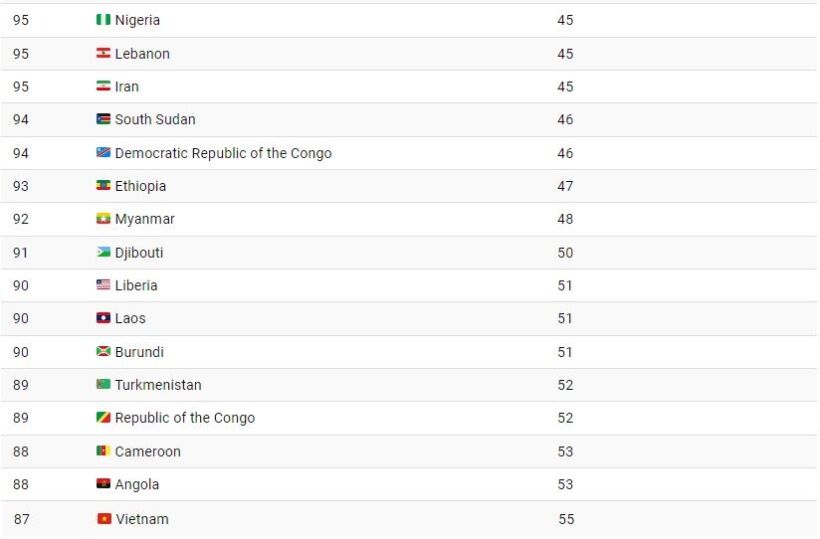Viewport: 820px width, 539px height.
Task: Open the Democratic Republic of the Congo link
Action: (x=223, y=153)
